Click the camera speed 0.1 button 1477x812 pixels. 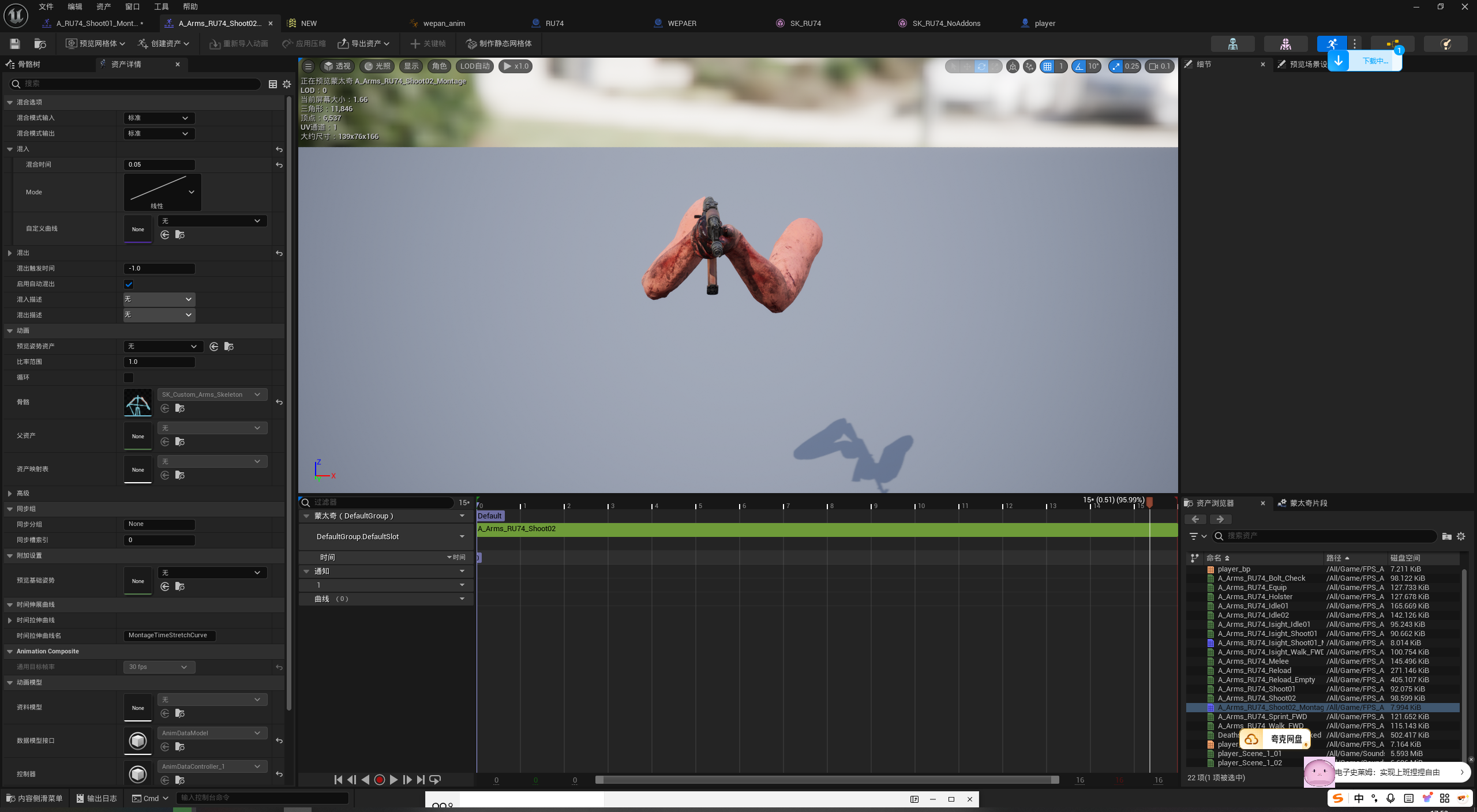(x=1160, y=66)
